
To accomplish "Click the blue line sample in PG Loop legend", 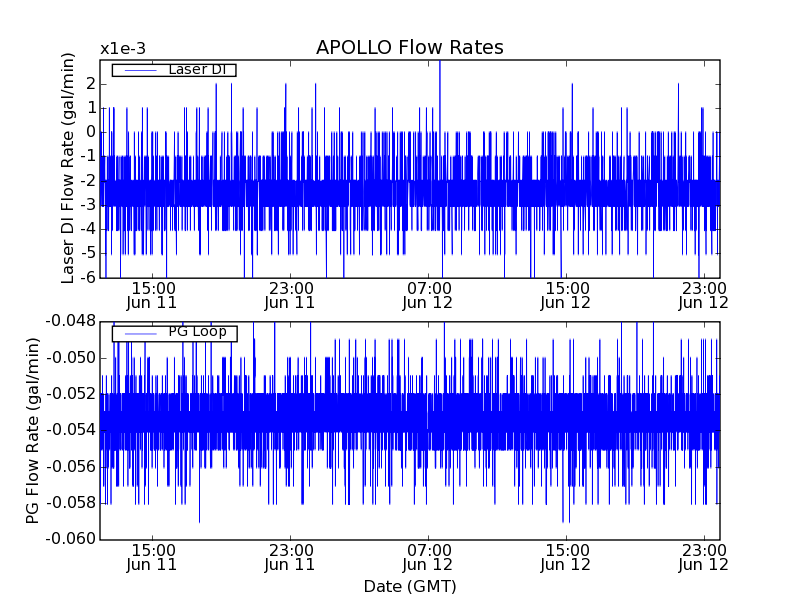I will (x=138, y=333).
